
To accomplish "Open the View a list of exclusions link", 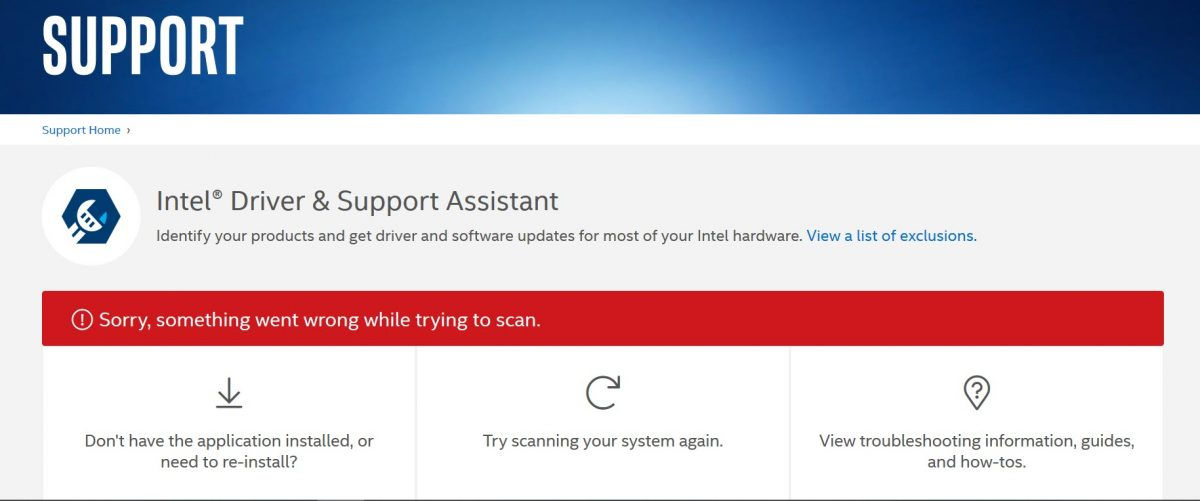I will click(891, 236).
